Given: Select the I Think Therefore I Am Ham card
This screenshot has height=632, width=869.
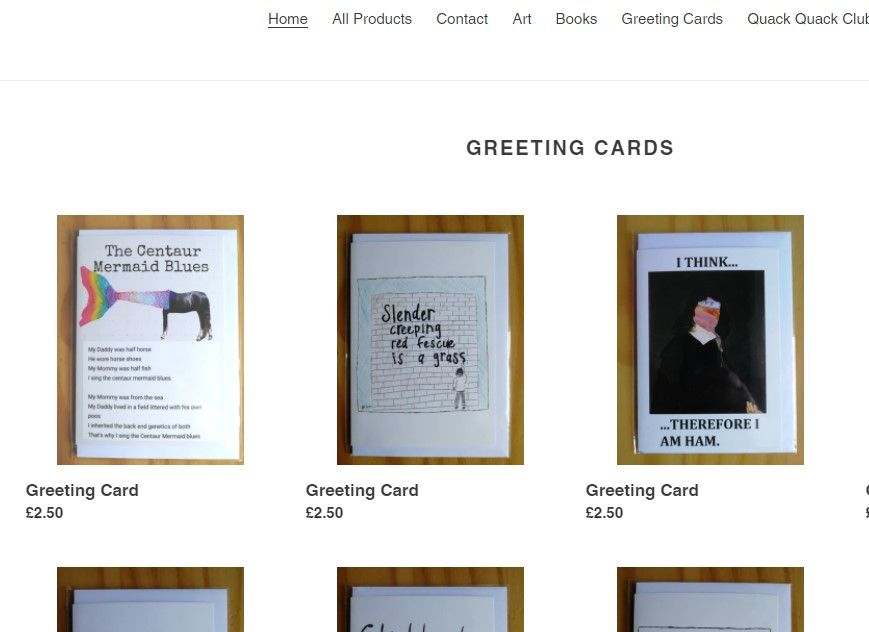Looking at the screenshot, I should coord(710,340).
